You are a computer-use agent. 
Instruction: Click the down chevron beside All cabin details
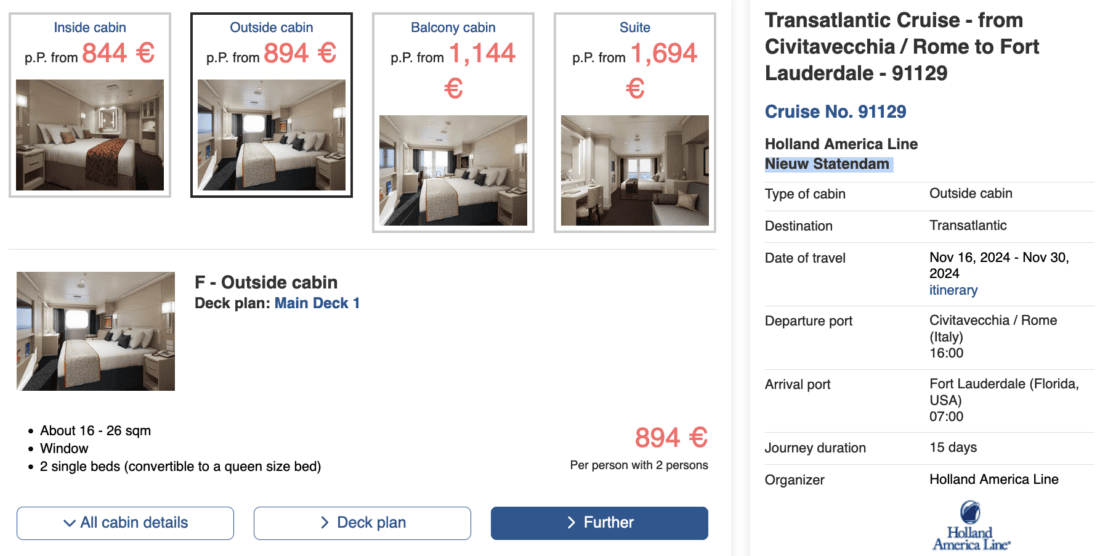69,523
